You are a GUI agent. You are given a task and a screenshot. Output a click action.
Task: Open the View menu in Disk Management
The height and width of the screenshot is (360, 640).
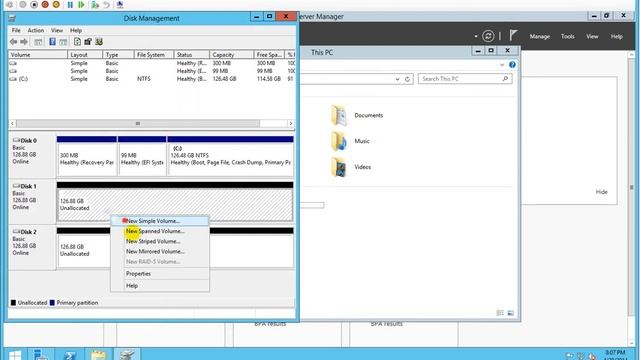pos(57,31)
